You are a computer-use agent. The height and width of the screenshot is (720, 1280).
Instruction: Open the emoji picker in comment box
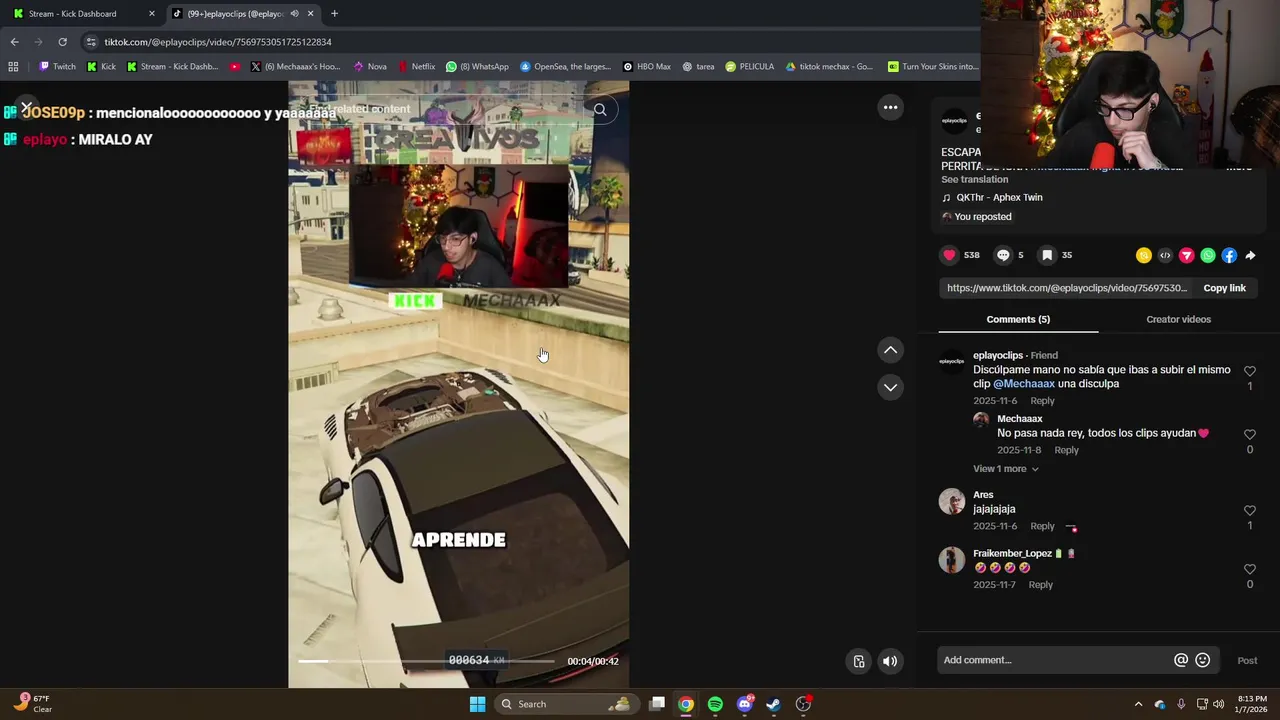tap(1203, 660)
